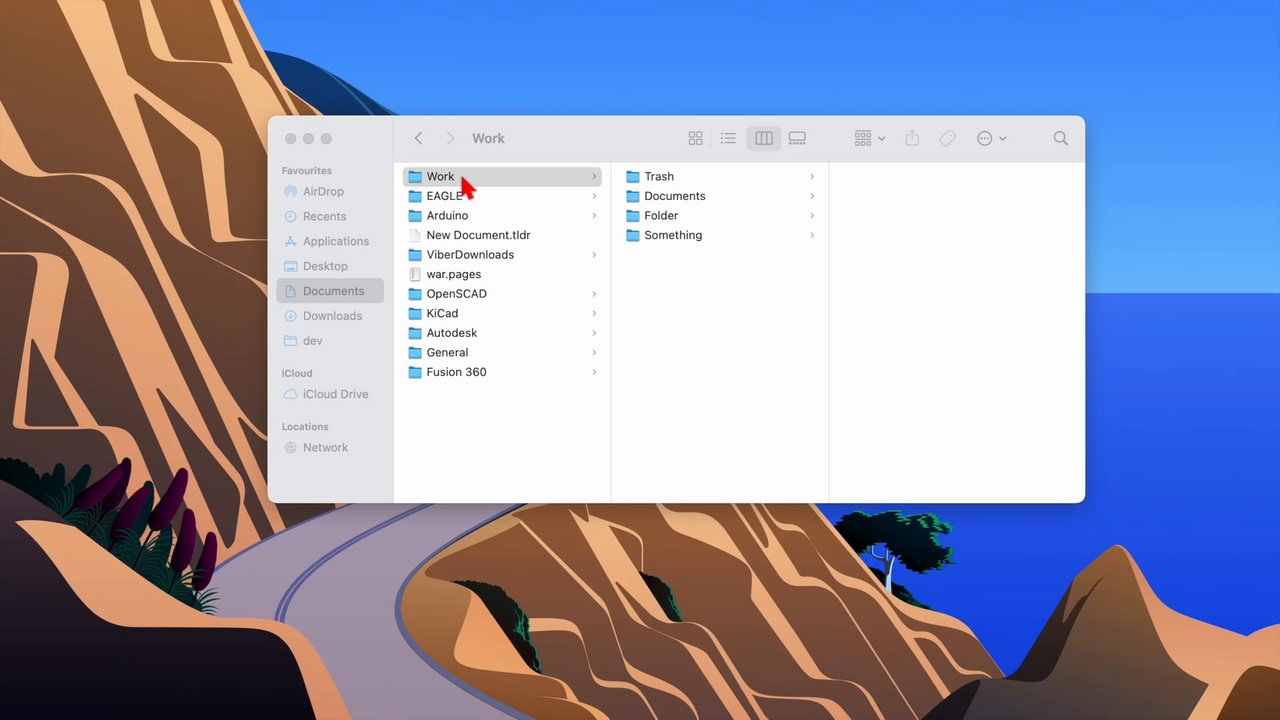Select the KiCad folder
Screen dimensions: 1280x720
click(502, 313)
